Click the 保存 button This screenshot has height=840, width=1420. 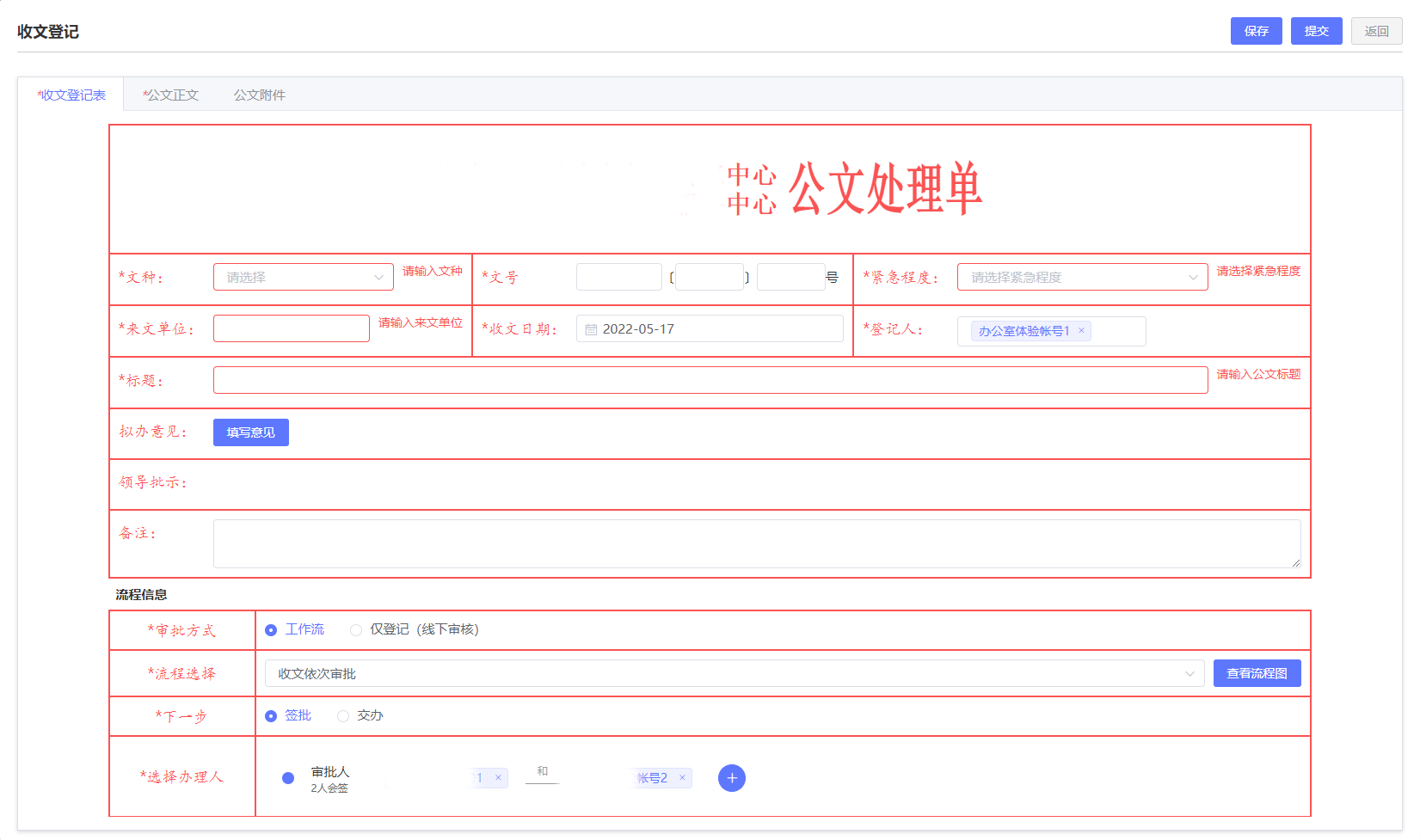pyautogui.click(x=1256, y=31)
